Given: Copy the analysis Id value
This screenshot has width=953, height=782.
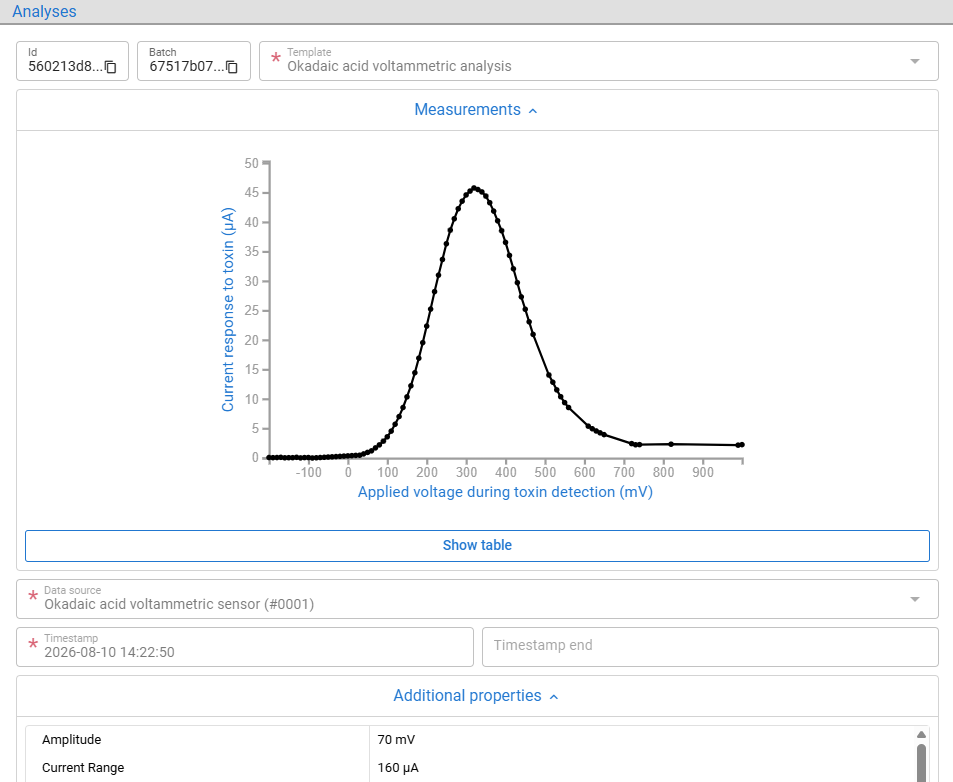Looking at the screenshot, I should 111,67.
